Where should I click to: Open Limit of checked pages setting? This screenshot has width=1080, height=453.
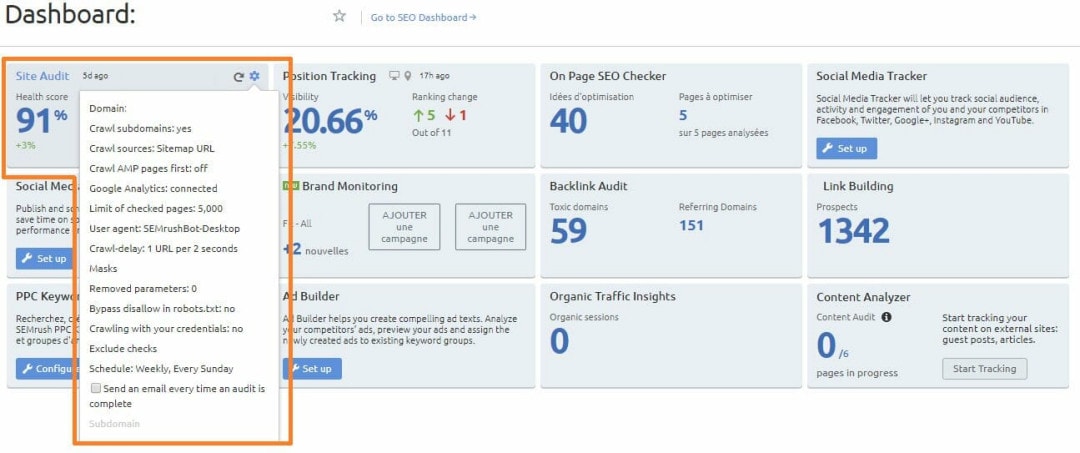click(x=156, y=208)
